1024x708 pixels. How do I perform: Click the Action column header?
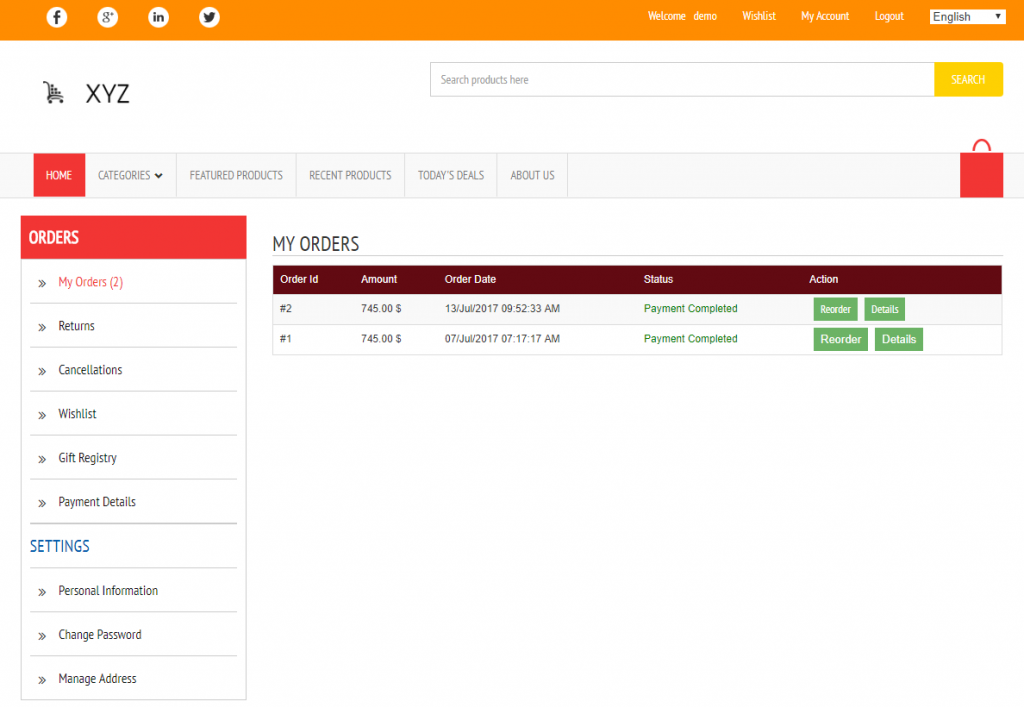(824, 279)
